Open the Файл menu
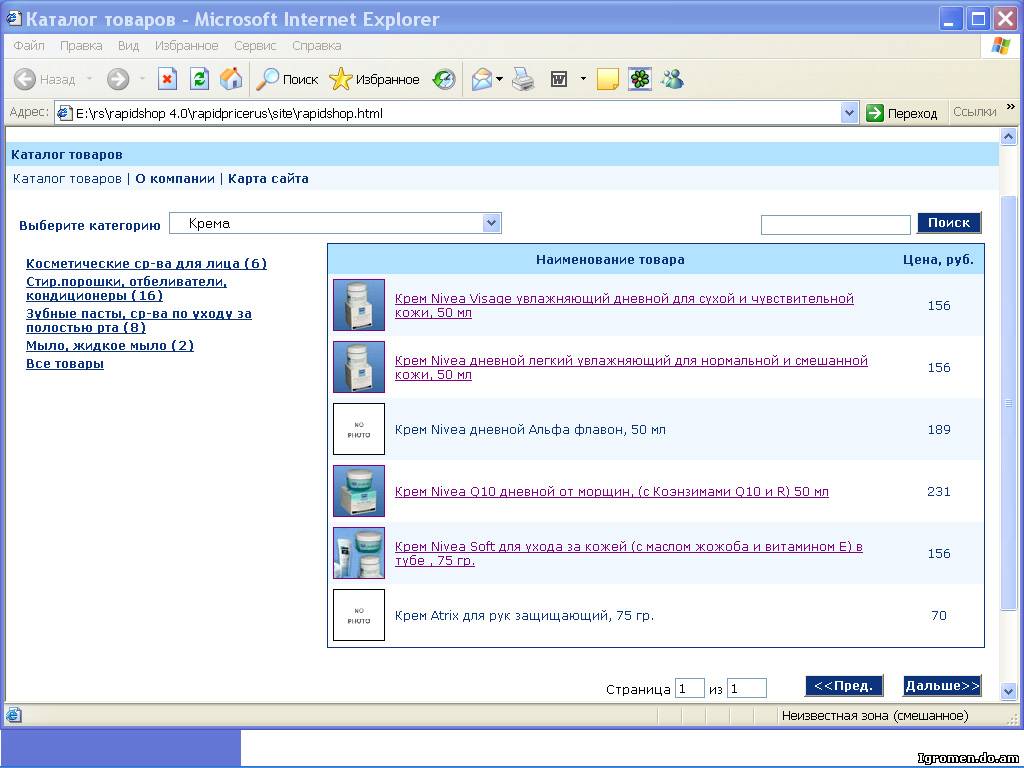Viewport: 1024px width, 768px height. (29, 46)
